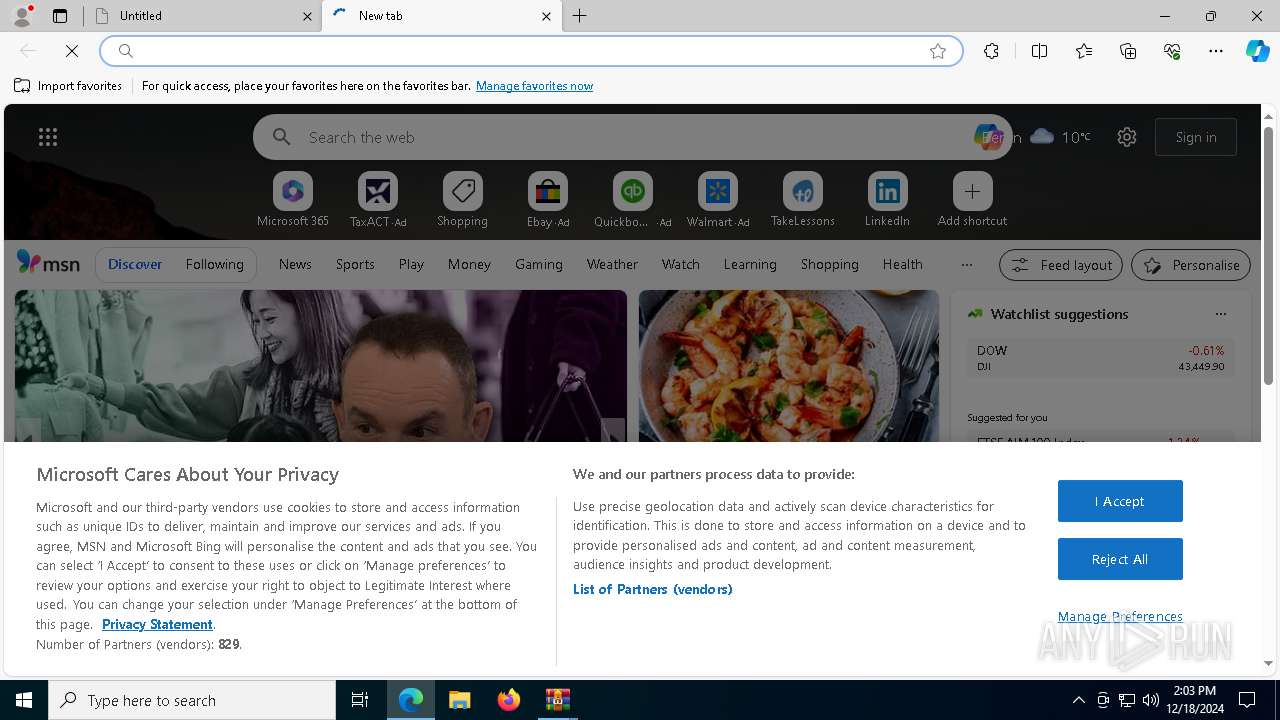Click the I Accept button
Image resolution: width=1280 pixels, height=720 pixels.
(x=1120, y=501)
